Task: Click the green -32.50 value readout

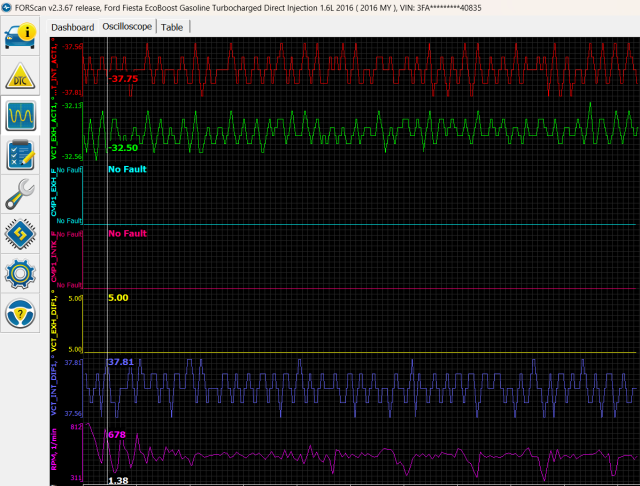Action: (123, 148)
